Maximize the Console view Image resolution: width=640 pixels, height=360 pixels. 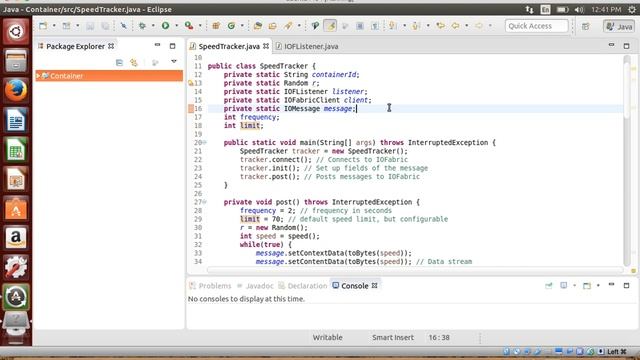coord(627,286)
